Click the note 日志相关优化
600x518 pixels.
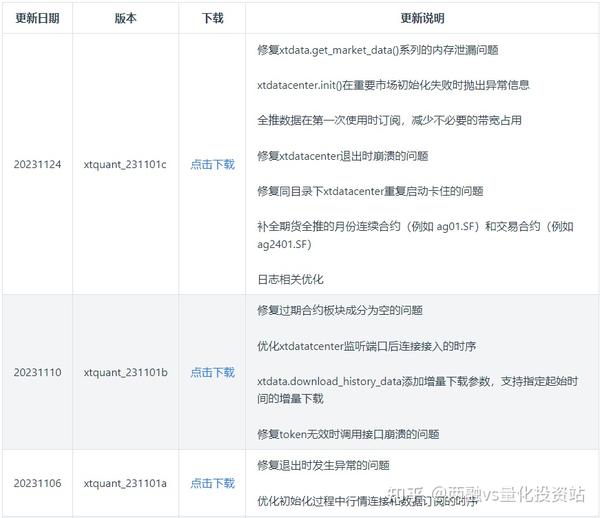[x=290, y=279]
